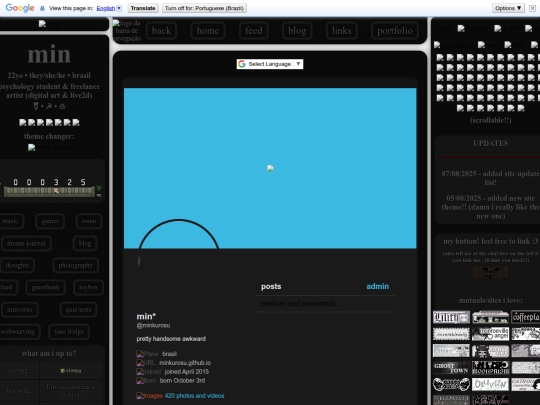Open the Lilith site badge

451,317
